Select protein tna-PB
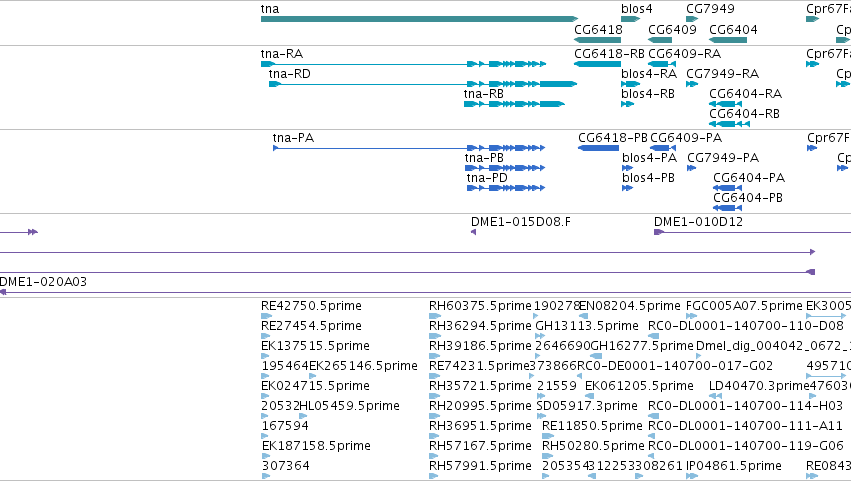The image size is (851, 481). tap(484, 158)
